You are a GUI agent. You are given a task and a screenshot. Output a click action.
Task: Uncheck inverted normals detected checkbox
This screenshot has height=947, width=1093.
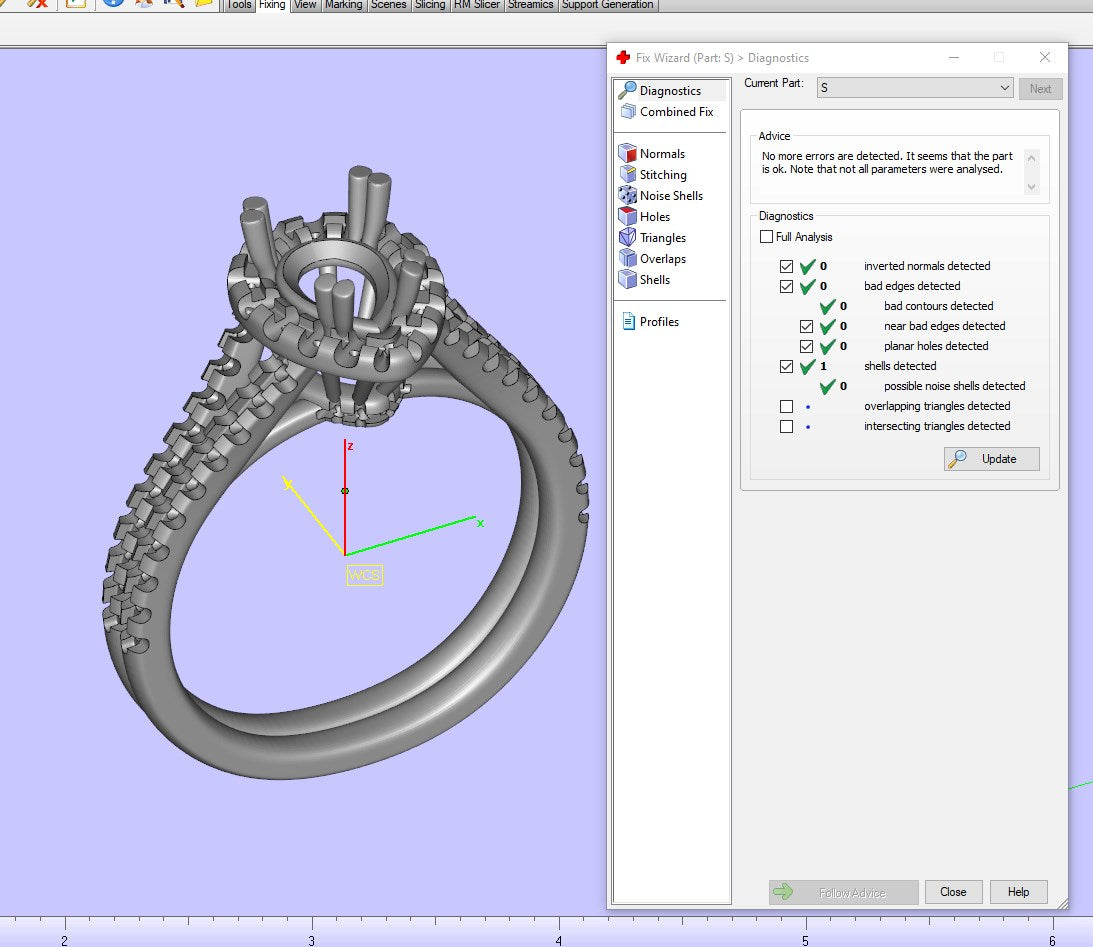[x=787, y=267]
